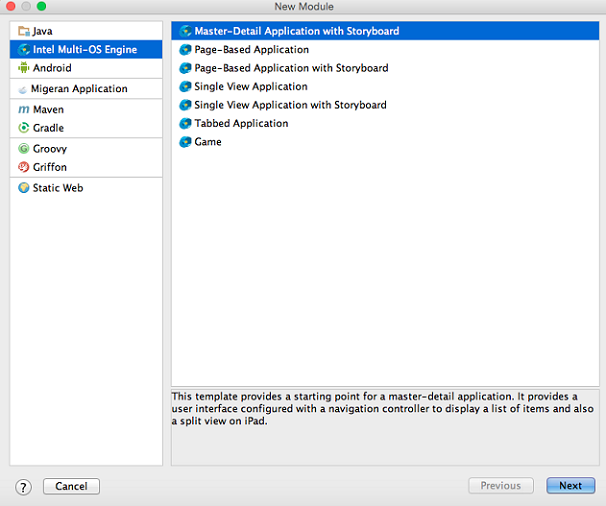Screen dimensions: 606x506
Task: Choose the Android module type
Action: point(86,68)
